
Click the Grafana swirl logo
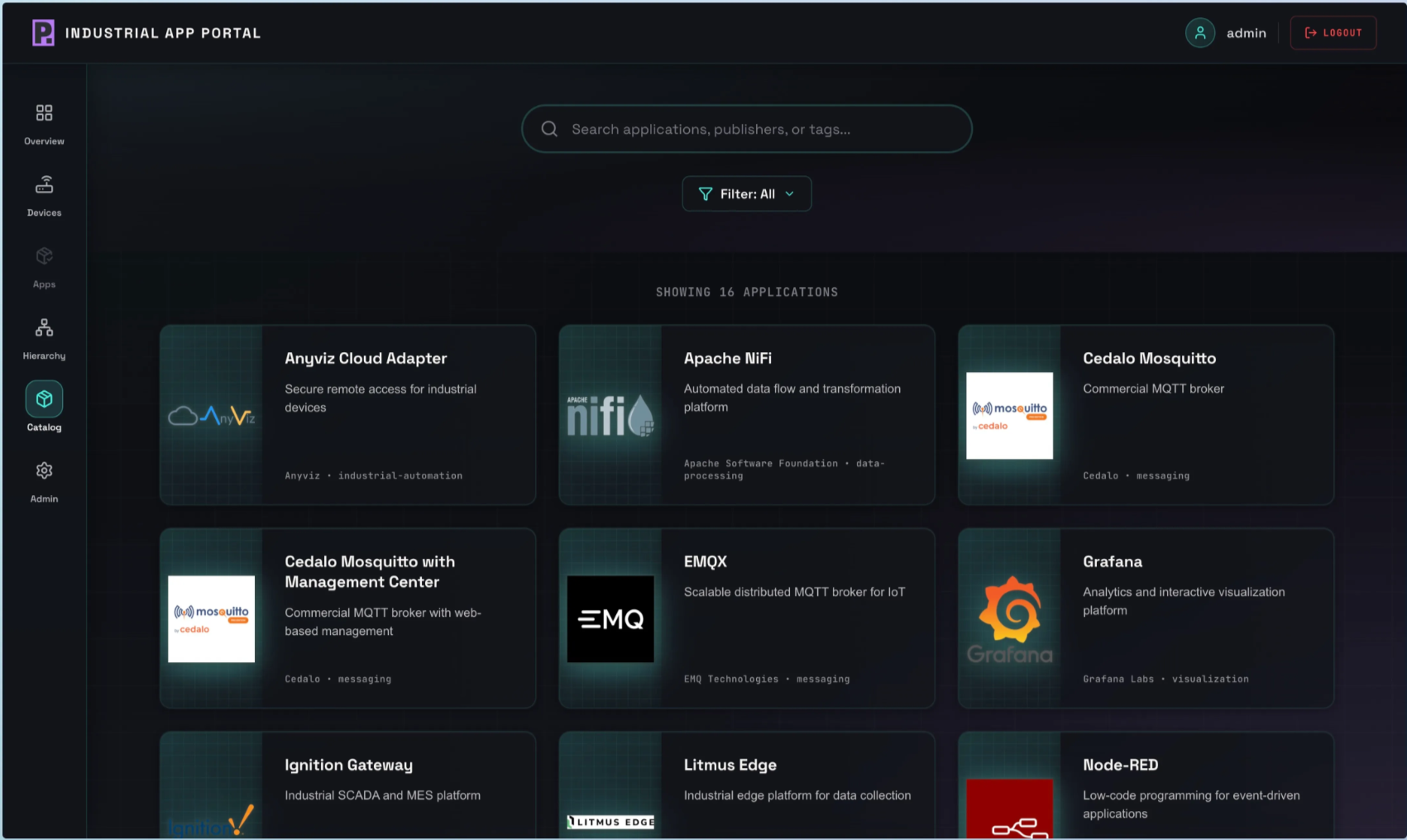[x=1009, y=619]
